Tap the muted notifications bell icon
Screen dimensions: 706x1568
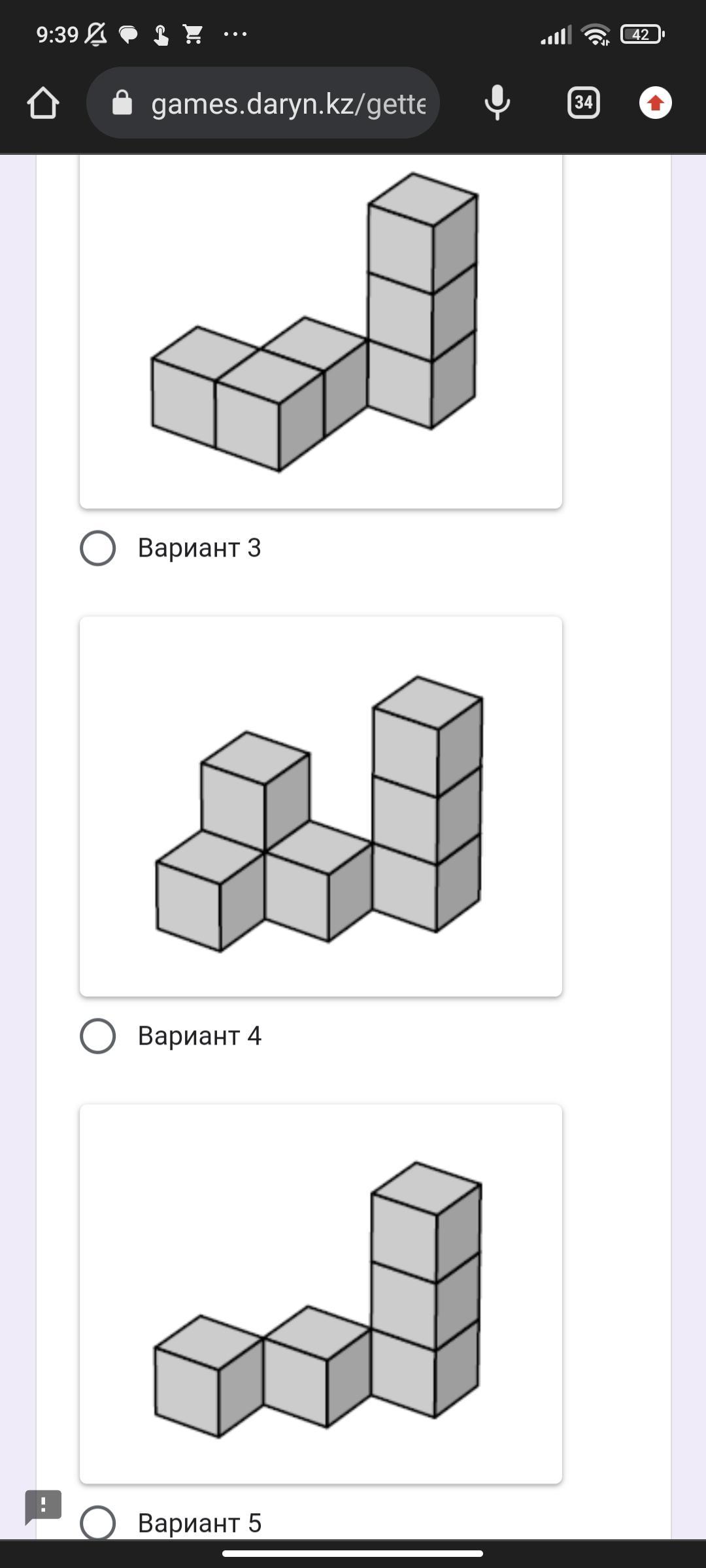[x=96, y=34]
